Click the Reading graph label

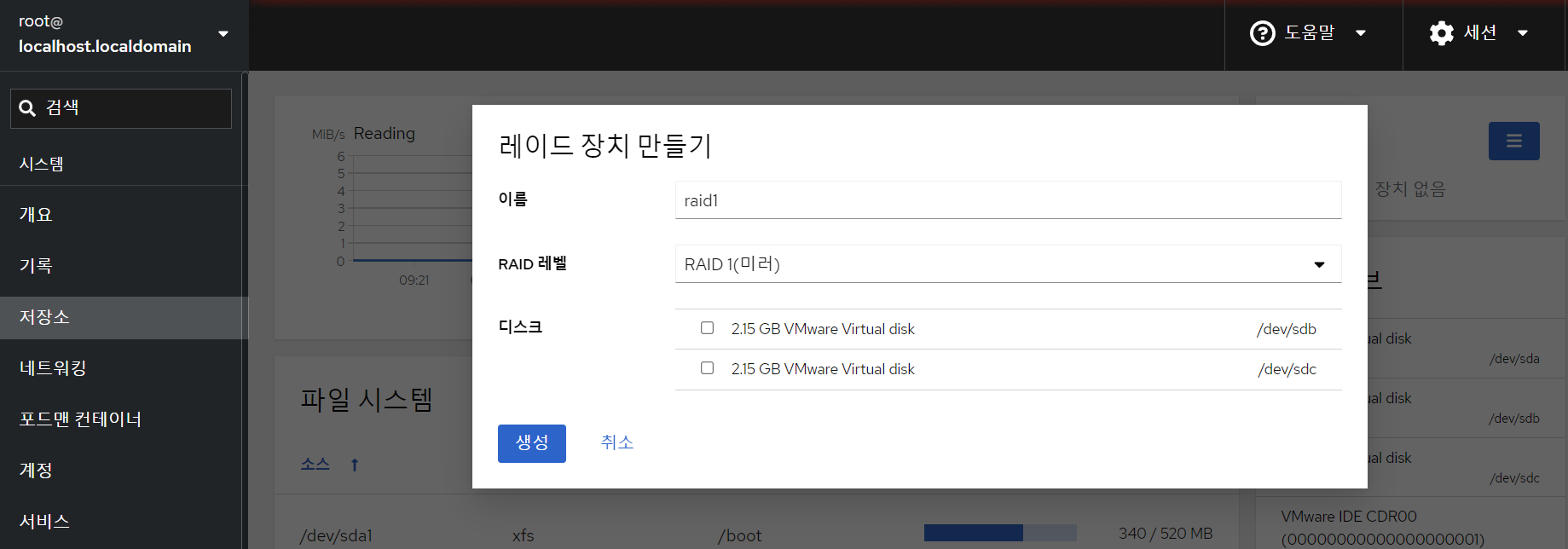(x=385, y=134)
